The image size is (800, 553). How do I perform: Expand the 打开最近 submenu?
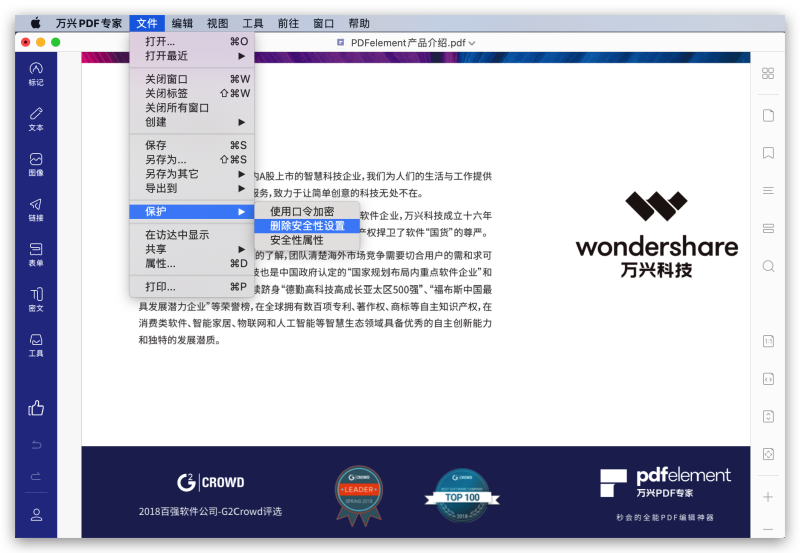(x=192, y=56)
